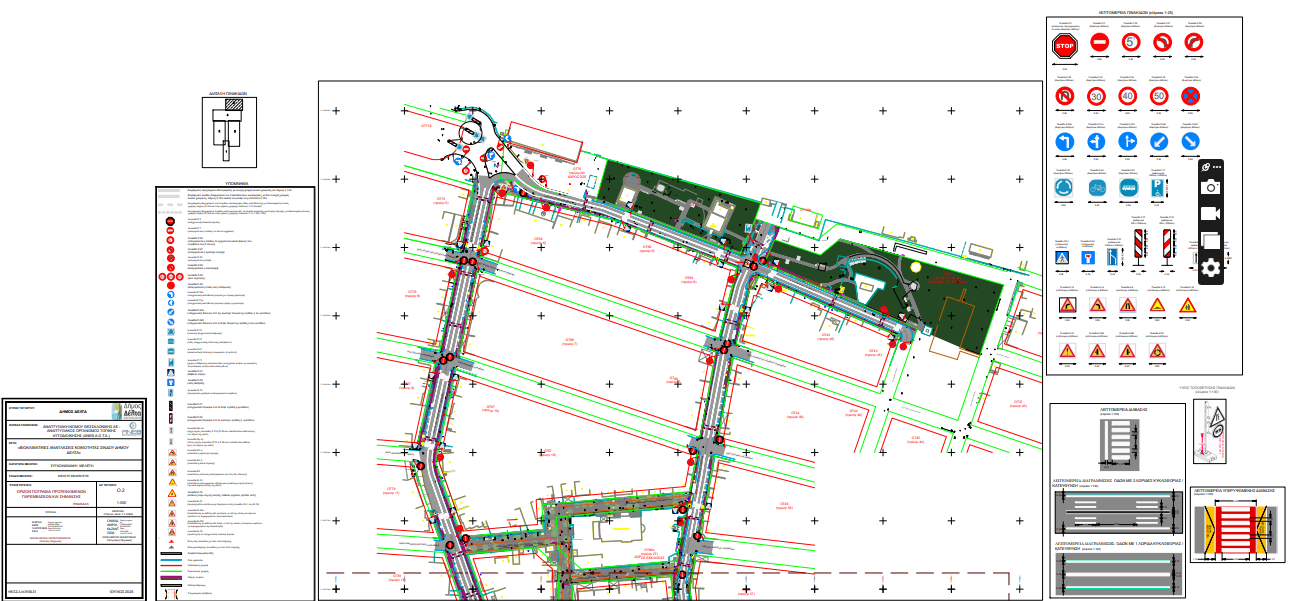Click the camera screenshot capture icon
Screen dimensions: 1290x601
click(x=1211, y=187)
